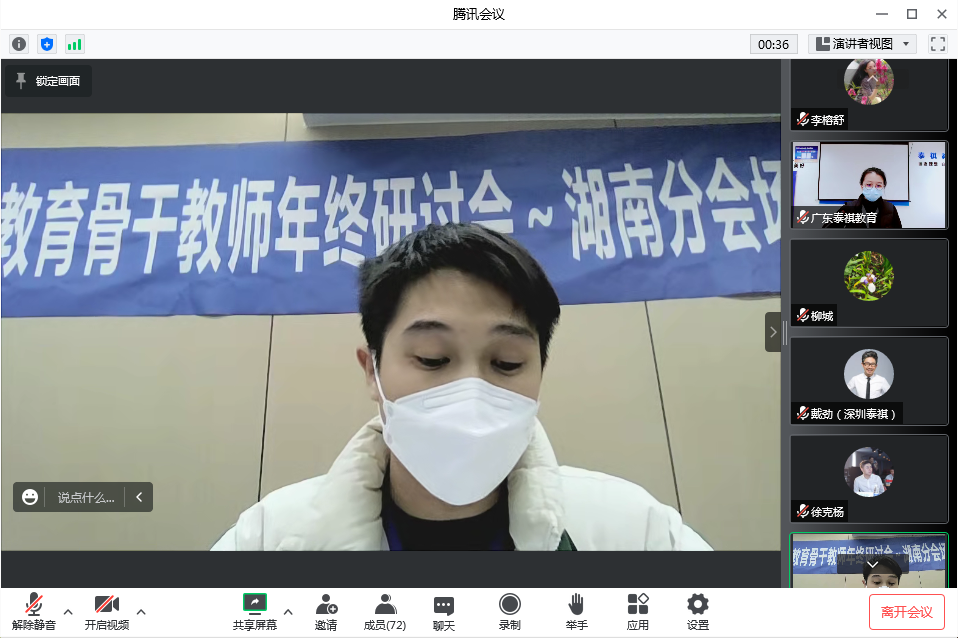Click the blue security shield icon
Viewport: 958px width, 638px height.
(46, 44)
